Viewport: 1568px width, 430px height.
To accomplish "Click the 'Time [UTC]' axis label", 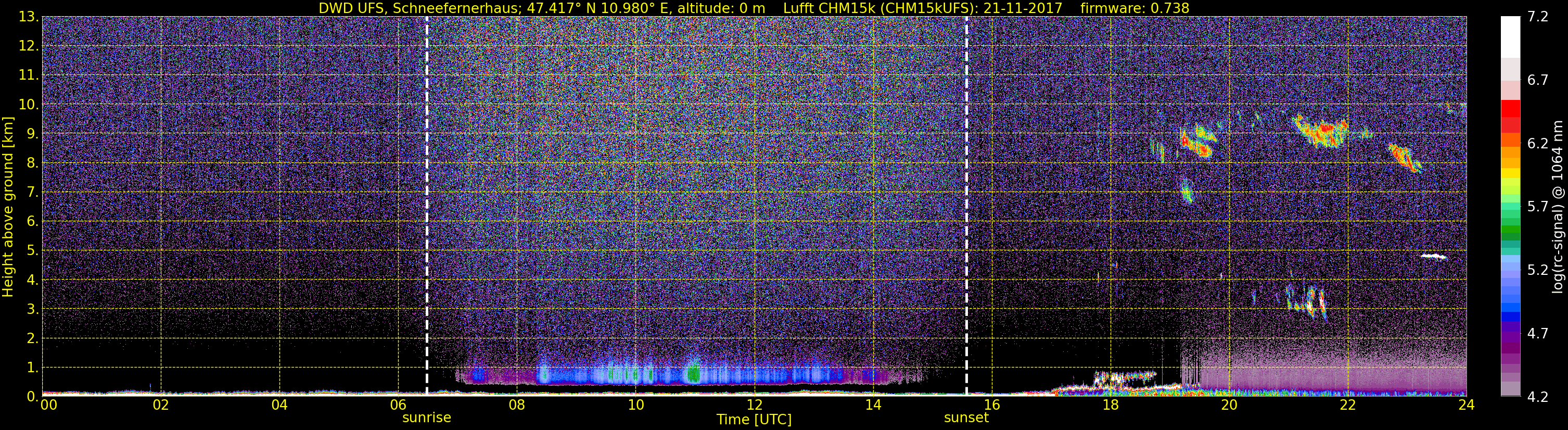I will [754, 420].
